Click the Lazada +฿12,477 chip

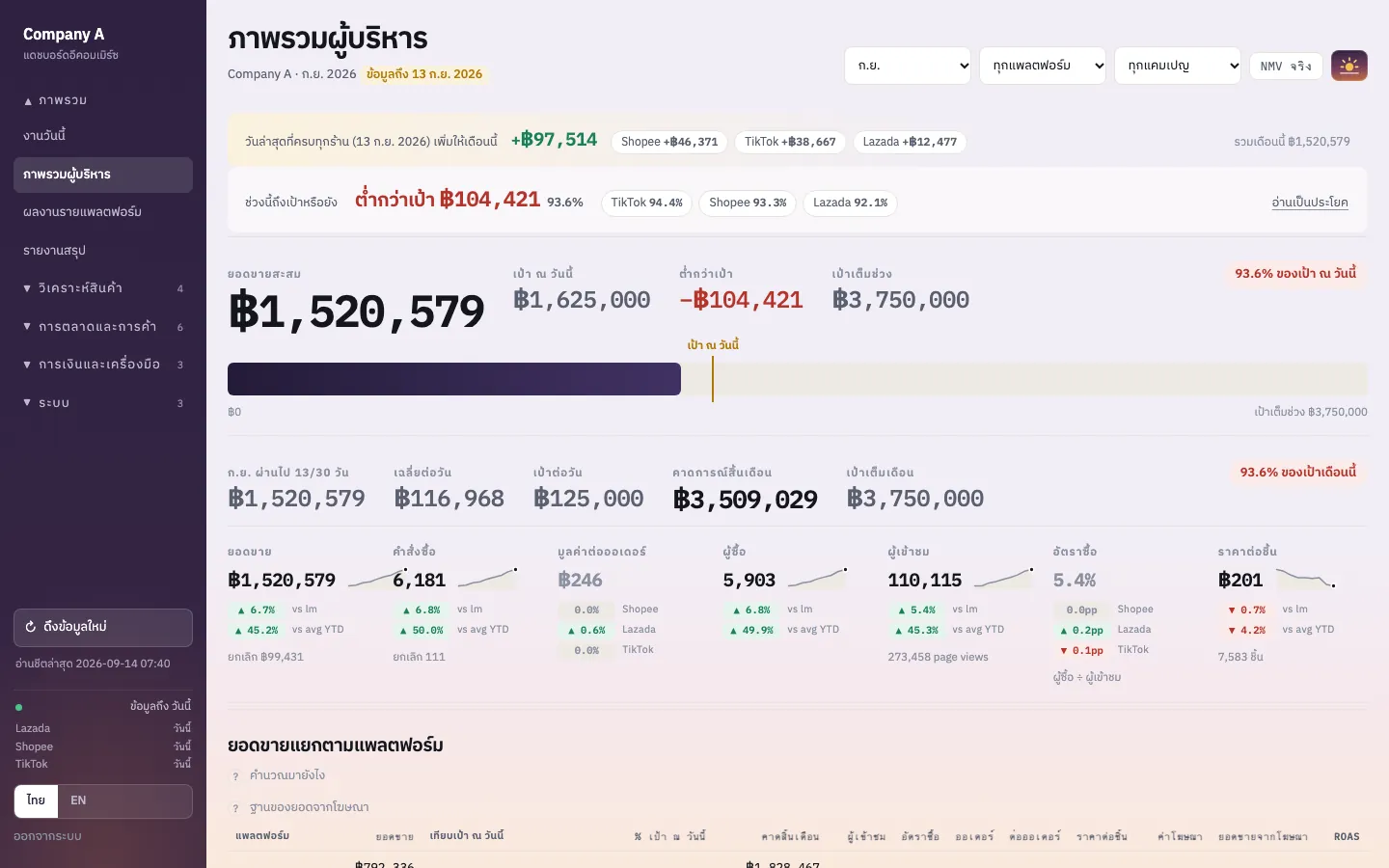910,142
